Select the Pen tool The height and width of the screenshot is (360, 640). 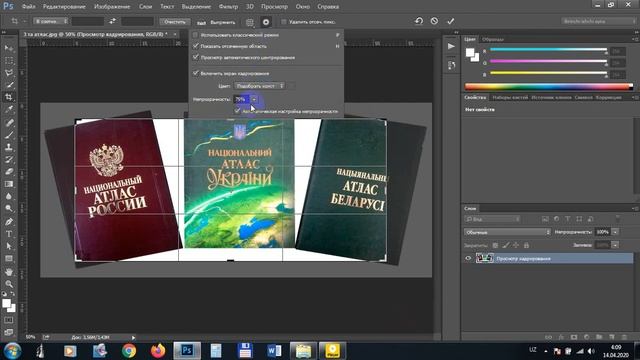pyautogui.click(x=9, y=222)
